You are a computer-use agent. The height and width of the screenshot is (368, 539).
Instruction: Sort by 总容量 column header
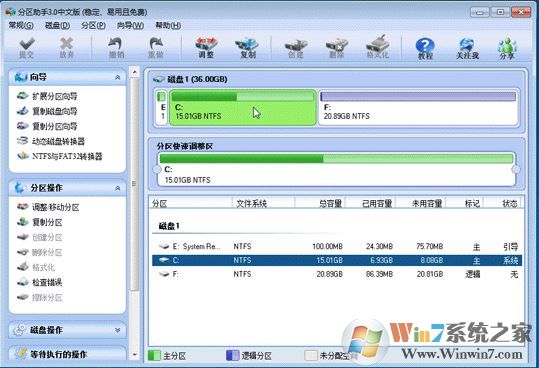[320, 203]
